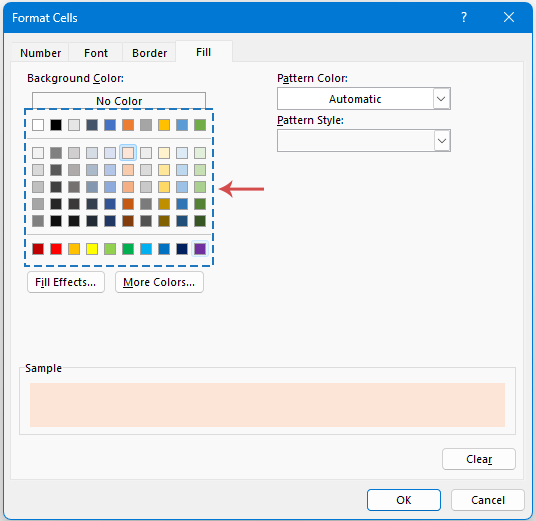Confirm with the OK button
The width and height of the screenshot is (536, 521).
pyautogui.click(x=404, y=500)
